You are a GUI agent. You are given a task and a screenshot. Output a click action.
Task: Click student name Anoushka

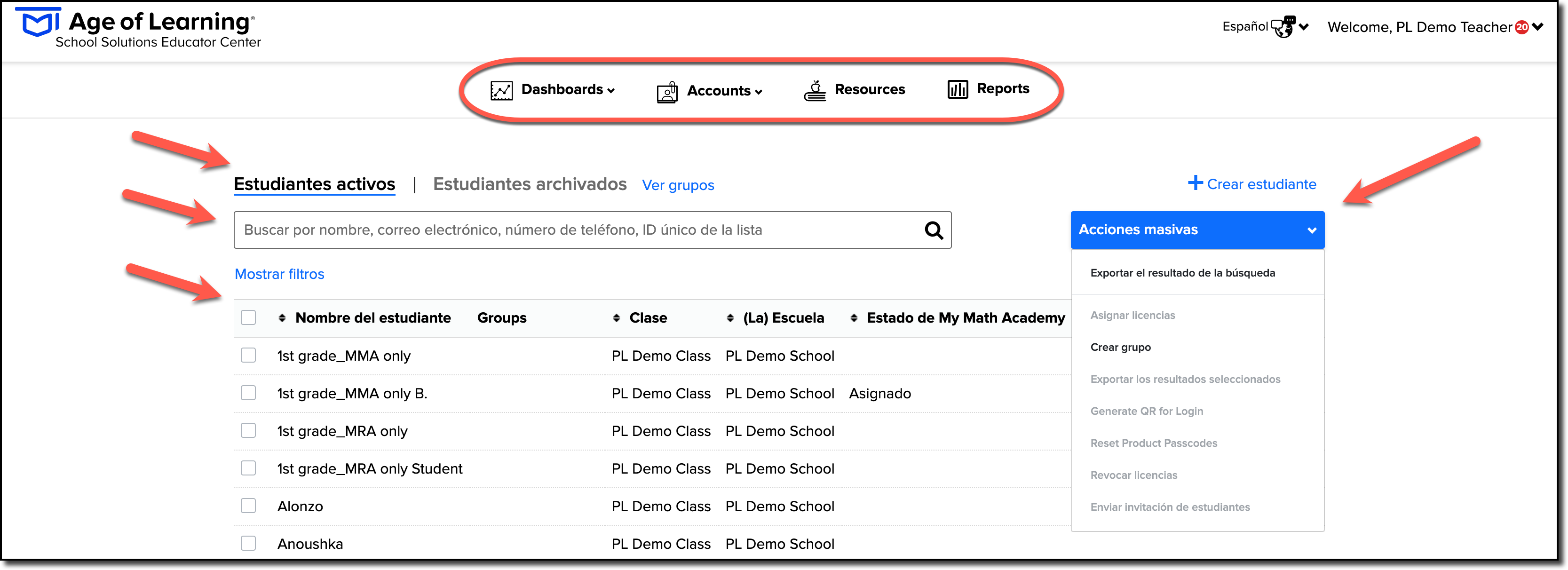point(310,544)
